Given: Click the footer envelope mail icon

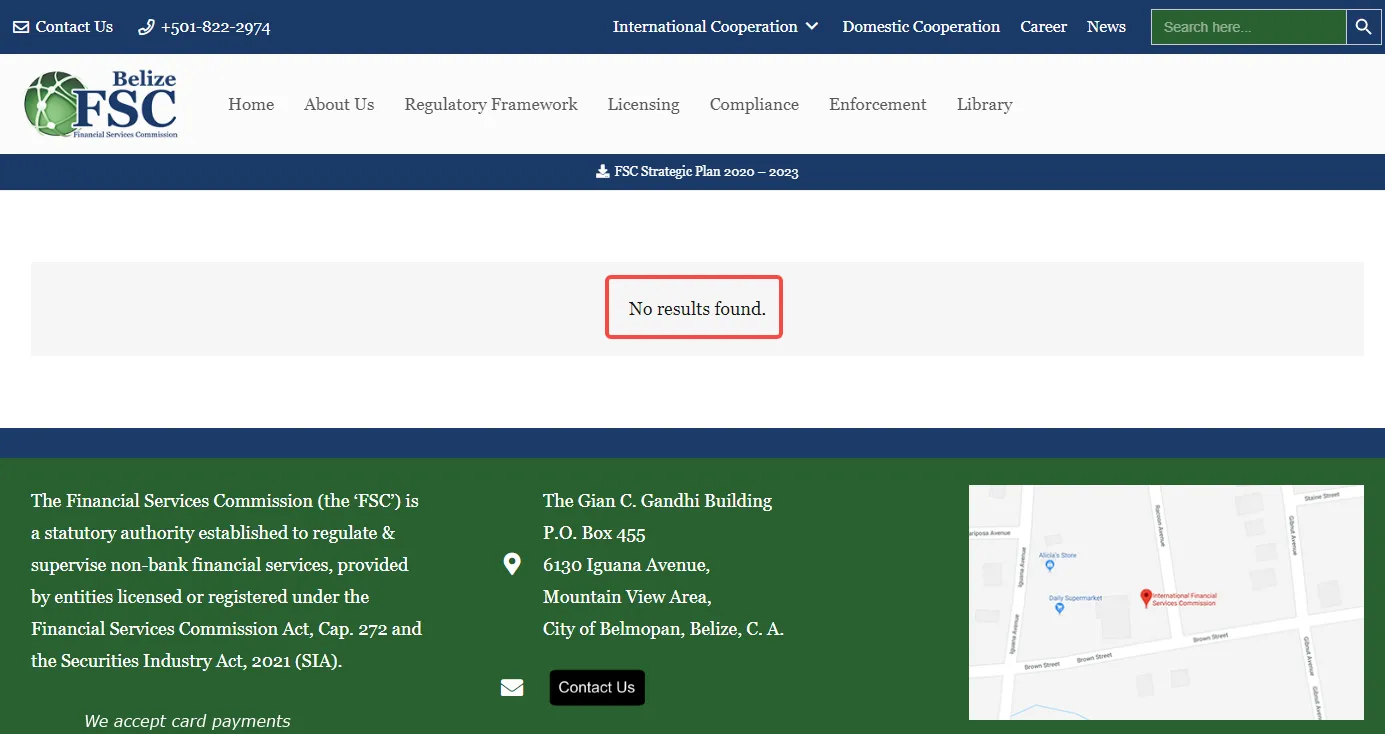Looking at the screenshot, I should 512,688.
